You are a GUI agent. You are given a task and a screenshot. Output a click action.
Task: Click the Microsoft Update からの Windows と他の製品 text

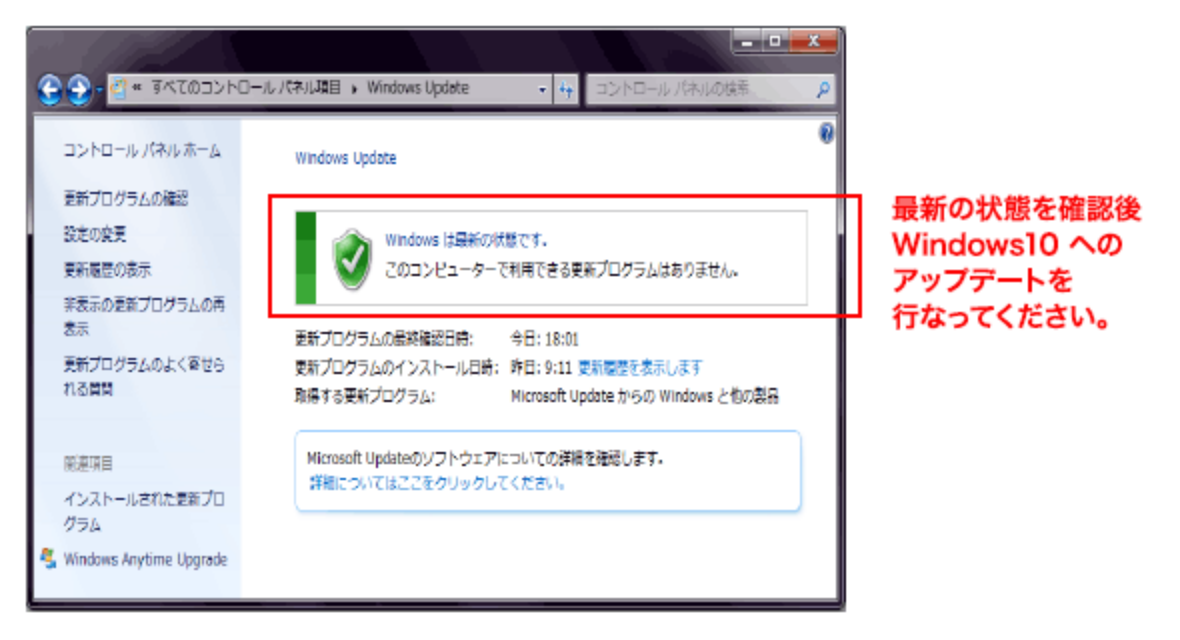[x=645, y=396]
